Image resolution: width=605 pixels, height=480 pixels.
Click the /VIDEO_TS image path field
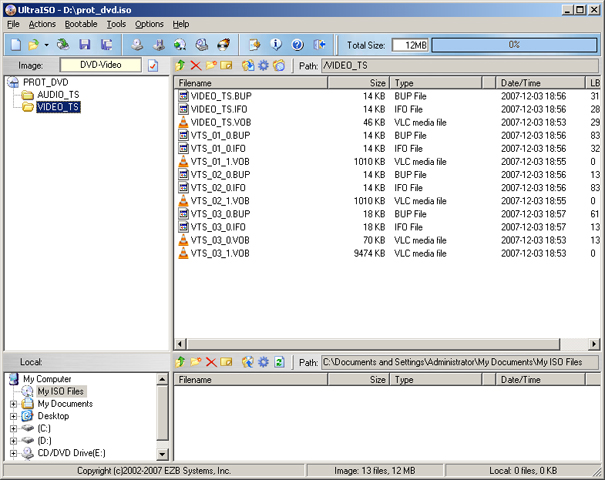(460, 66)
